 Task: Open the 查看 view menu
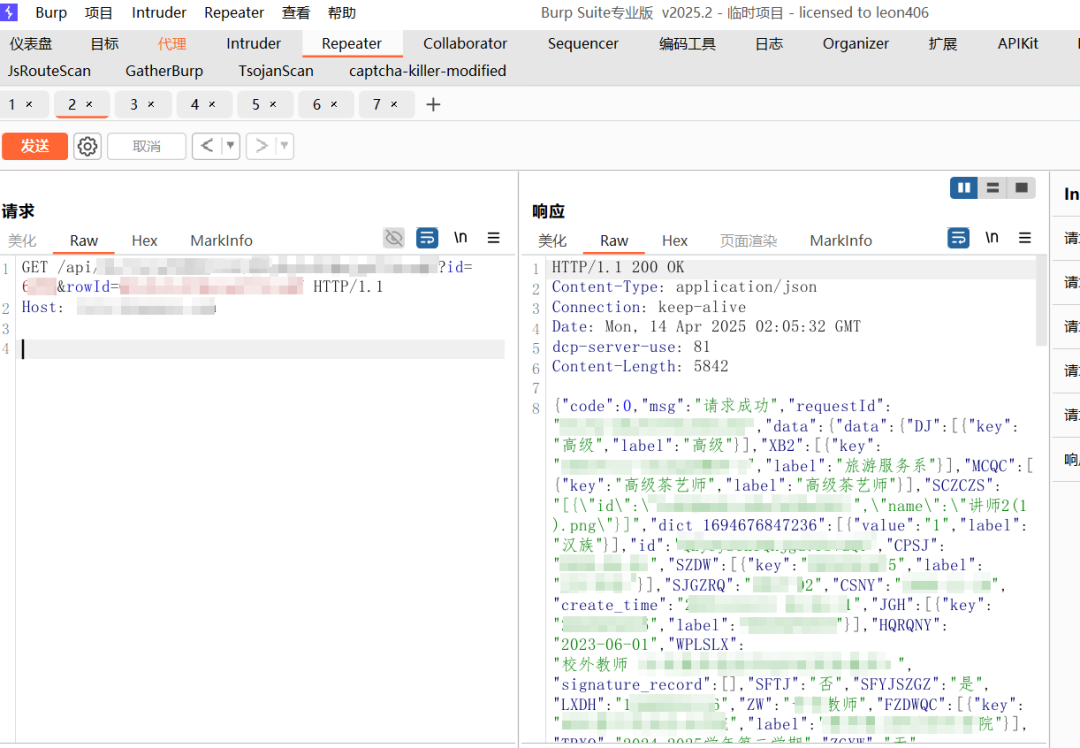(x=296, y=12)
